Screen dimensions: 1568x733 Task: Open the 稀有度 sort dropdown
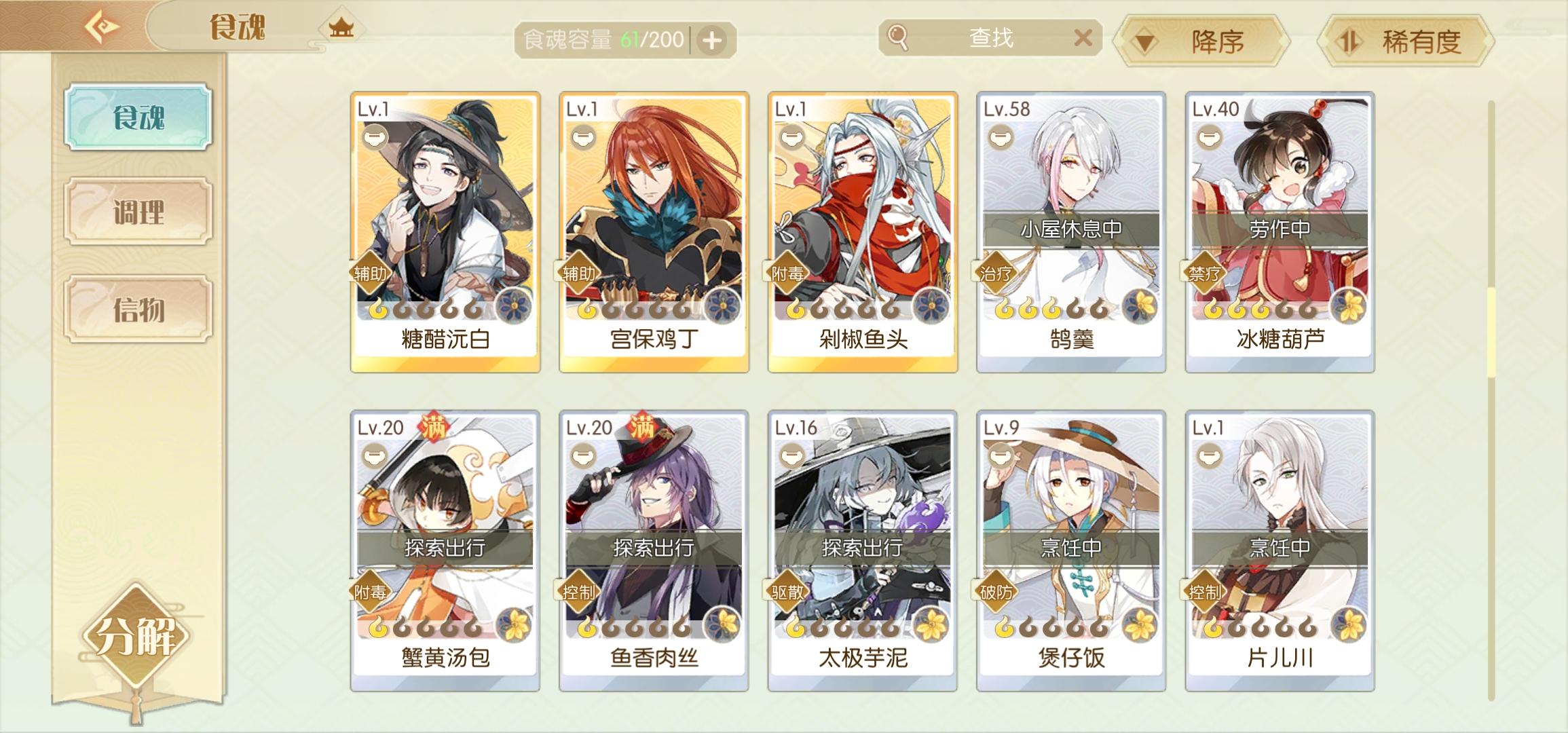coord(1406,42)
